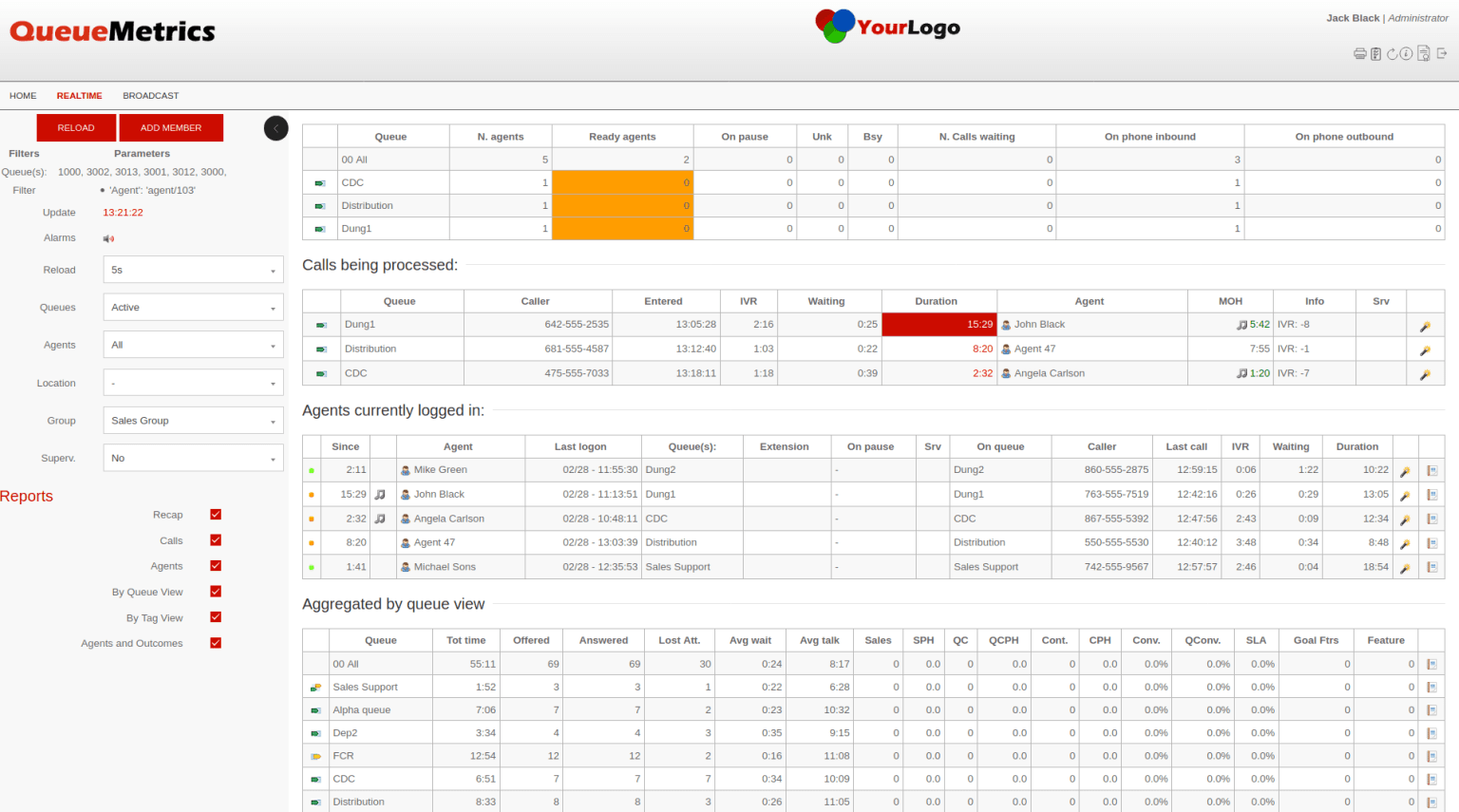Image resolution: width=1459 pixels, height=812 pixels.
Task: Click the filter text 'Agent': 'agent/103'
Action: (152, 191)
